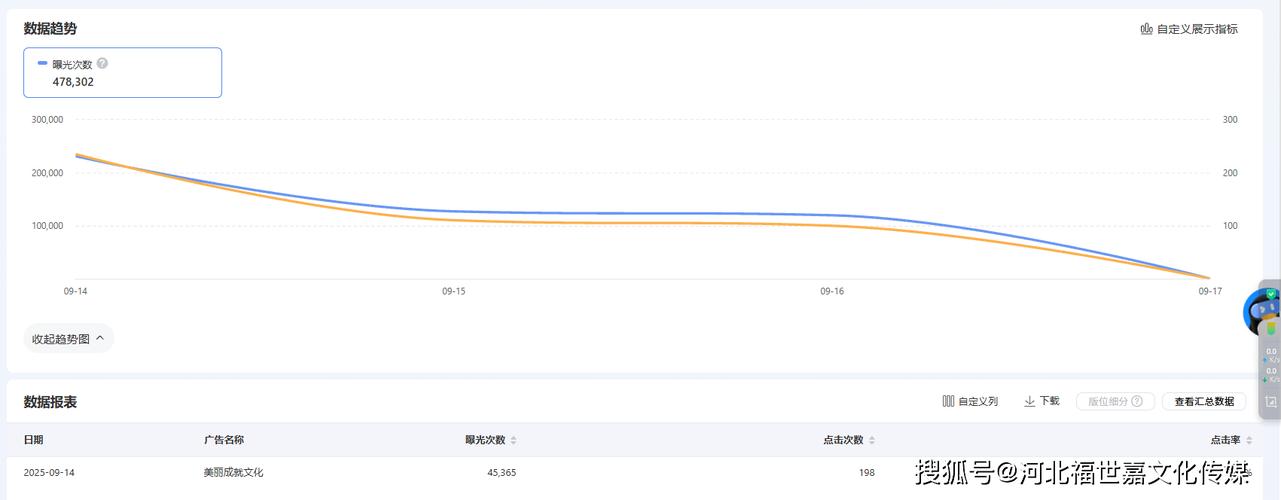This screenshot has width=1281, height=500.
Task: Click the sort arrows on 点击率 column
Action: (x=1248, y=440)
